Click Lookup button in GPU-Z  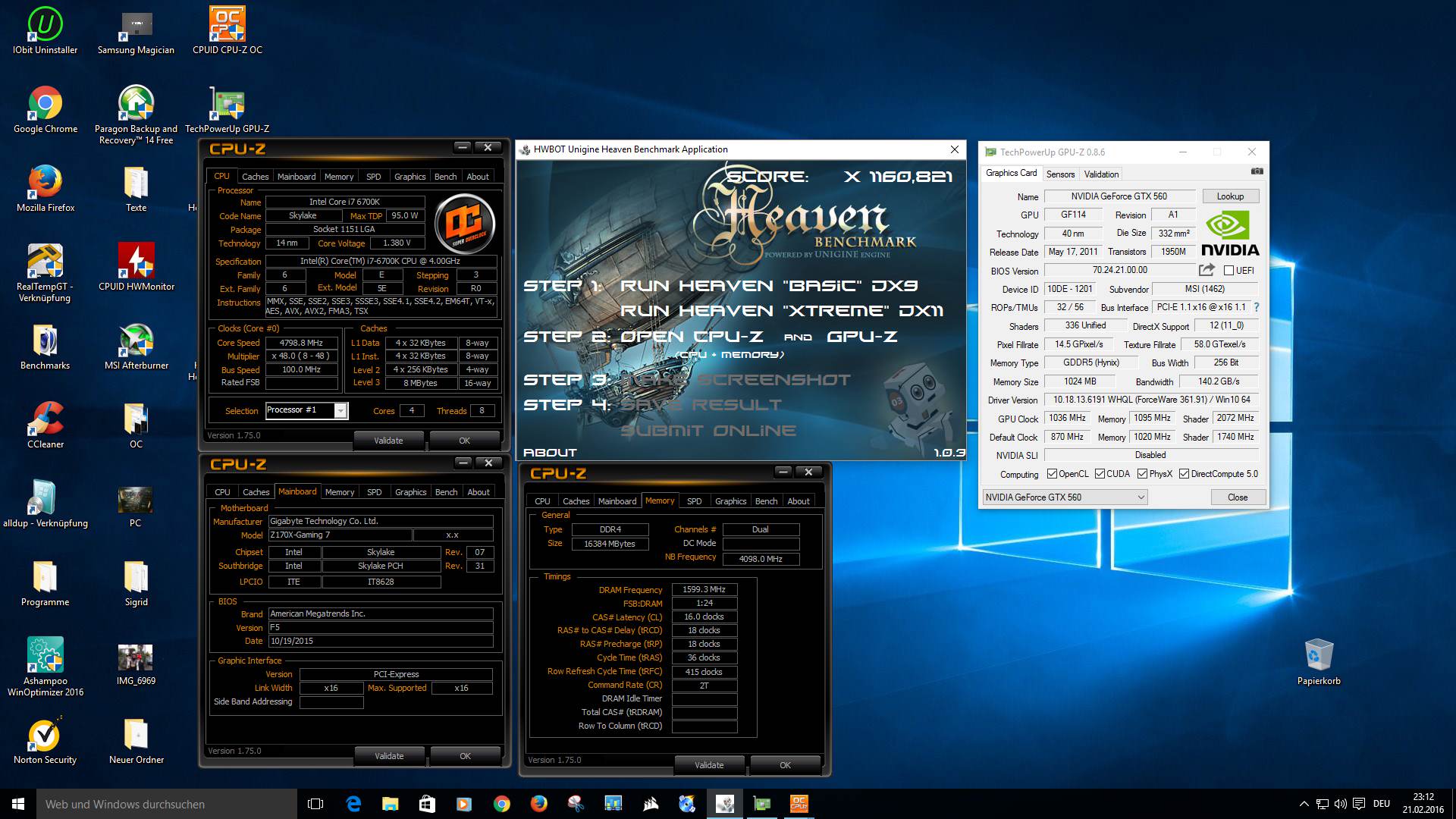(x=1230, y=196)
